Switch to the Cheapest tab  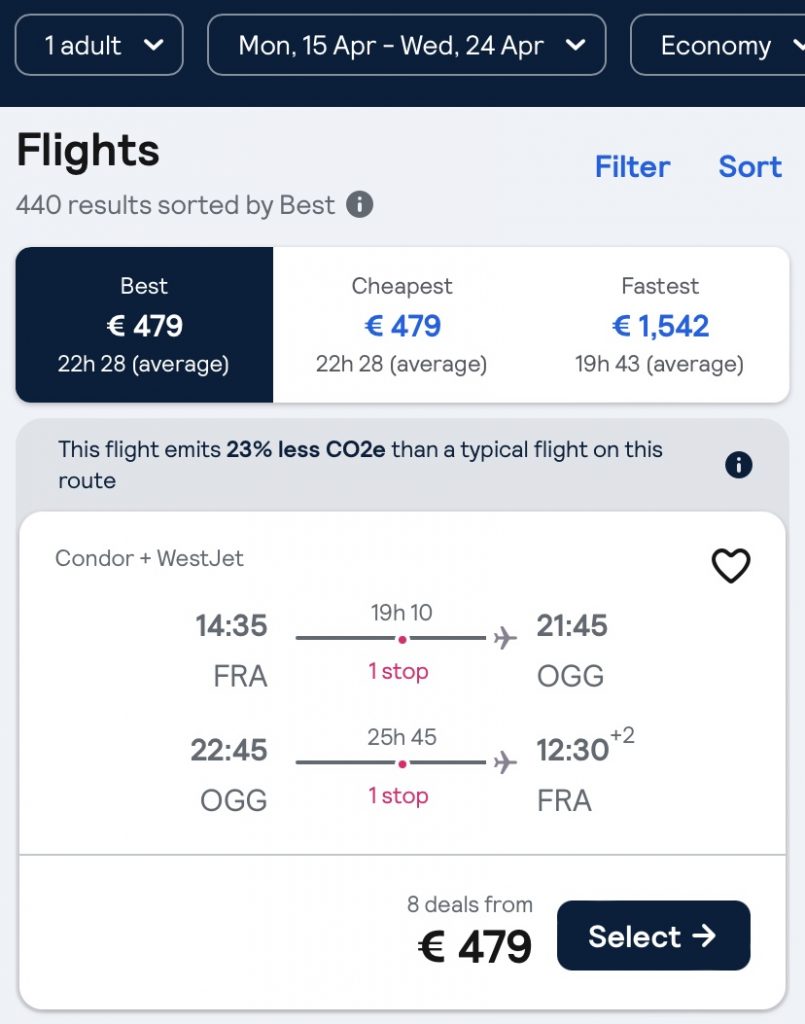[x=402, y=325]
